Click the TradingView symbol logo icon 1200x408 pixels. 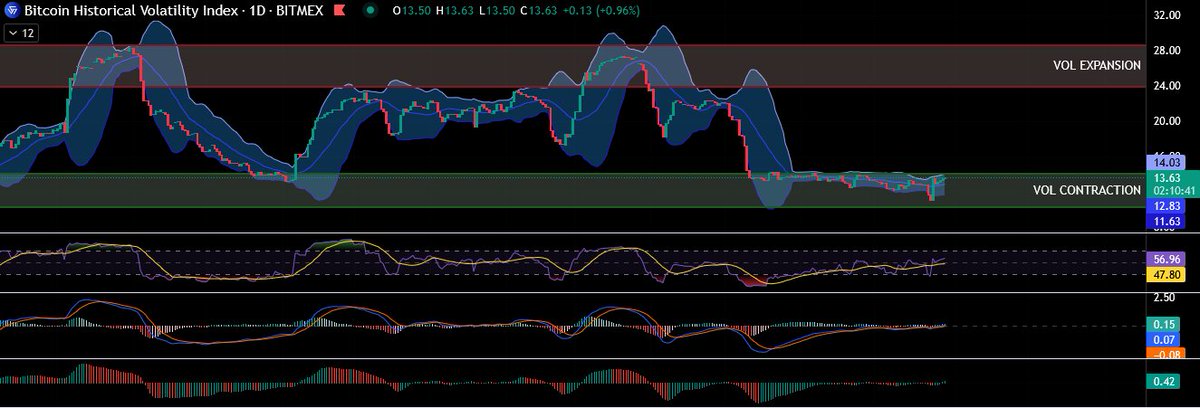tap(12, 11)
